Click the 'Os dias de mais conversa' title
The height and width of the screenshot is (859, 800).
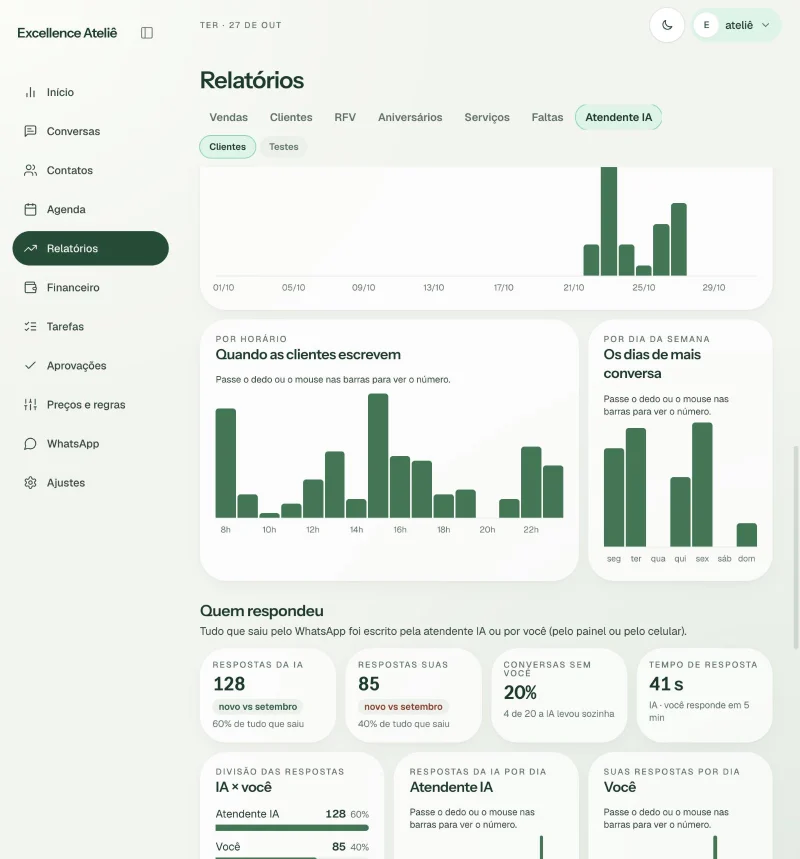[x=652, y=364]
